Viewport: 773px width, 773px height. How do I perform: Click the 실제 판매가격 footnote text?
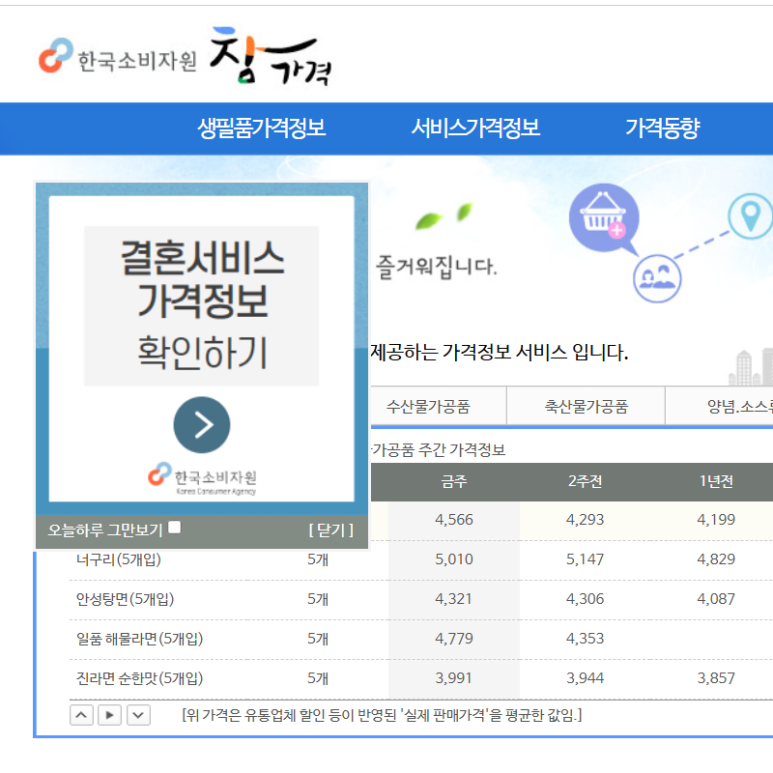pyautogui.click(x=382, y=715)
